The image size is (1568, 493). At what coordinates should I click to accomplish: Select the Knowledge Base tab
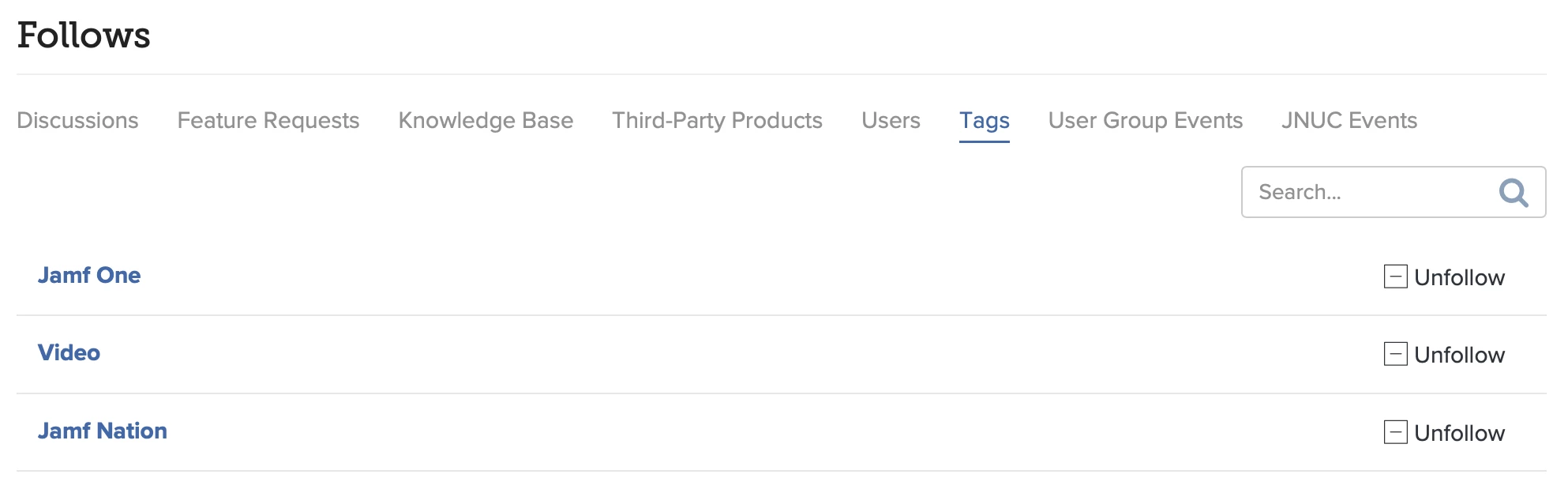pyautogui.click(x=486, y=120)
